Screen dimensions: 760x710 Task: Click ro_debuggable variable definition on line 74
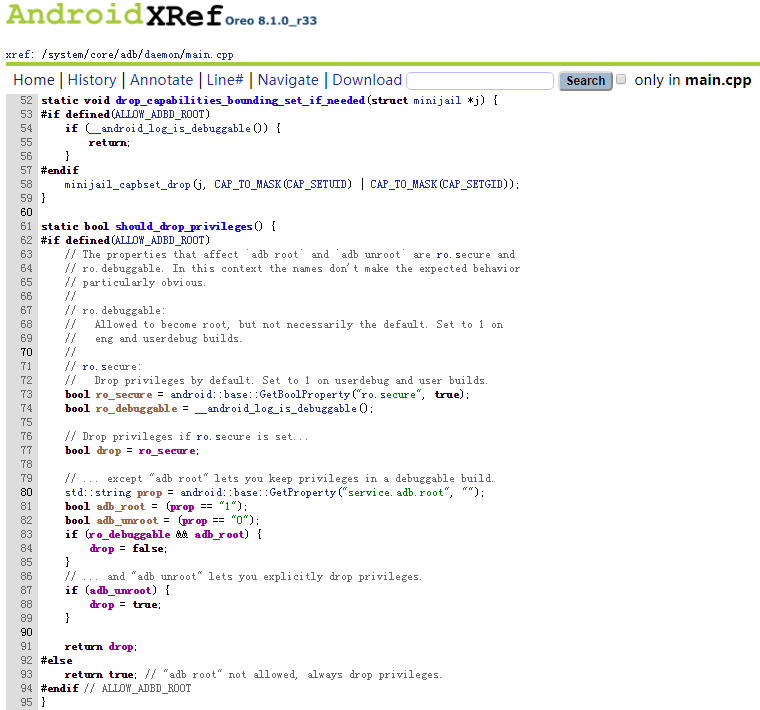click(136, 409)
